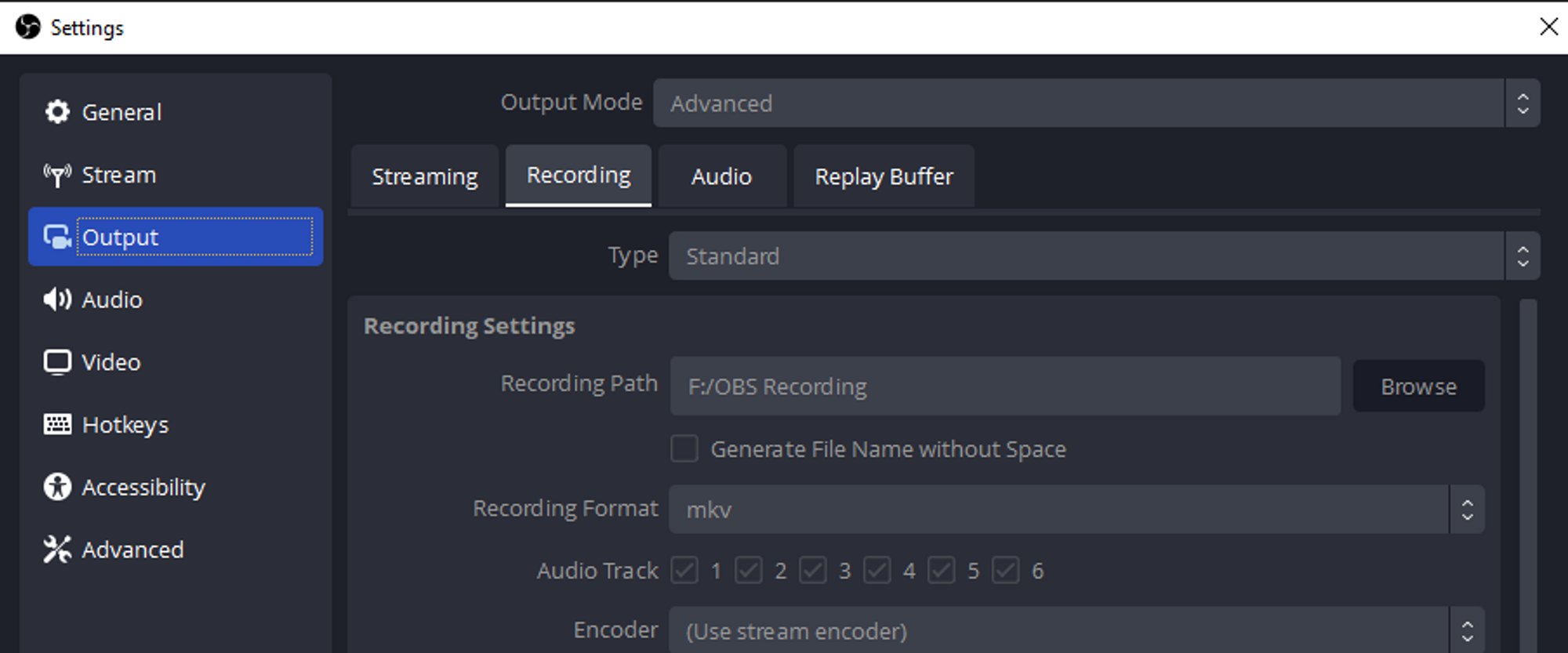This screenshot has height=653, width=1568.
Task: Toggle Audio Track 6 checkbox
Action: (1006, 570)
